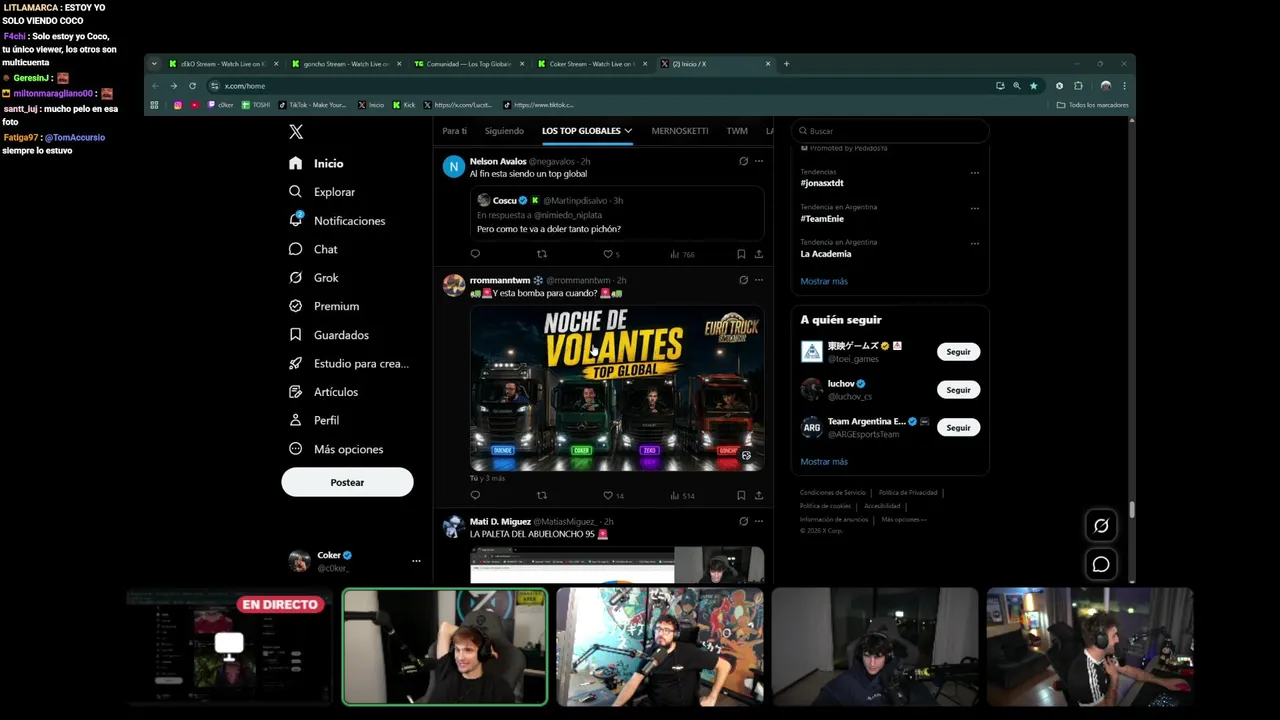Open more options on Mati D. Miguez post
Viewport: 1280px width, 720px height.
(759, 521)
